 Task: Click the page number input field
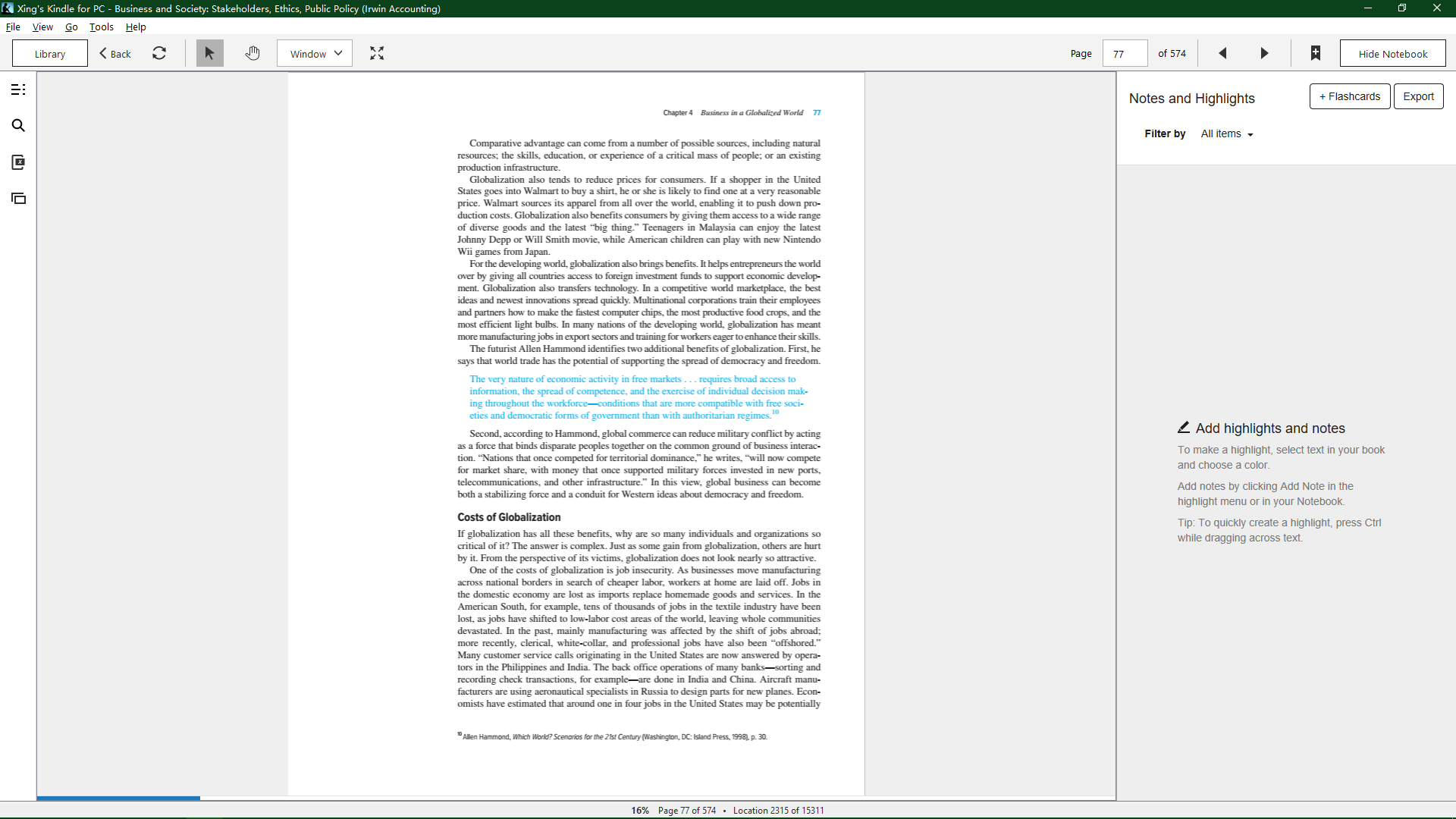[x=1125, y=53]
